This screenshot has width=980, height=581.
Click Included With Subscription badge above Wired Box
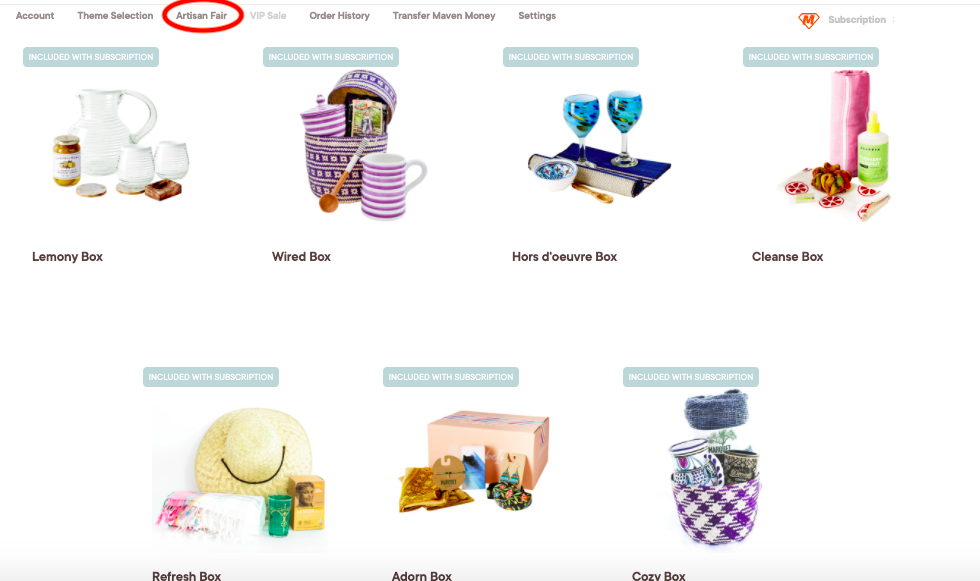(x=331, y=57)
